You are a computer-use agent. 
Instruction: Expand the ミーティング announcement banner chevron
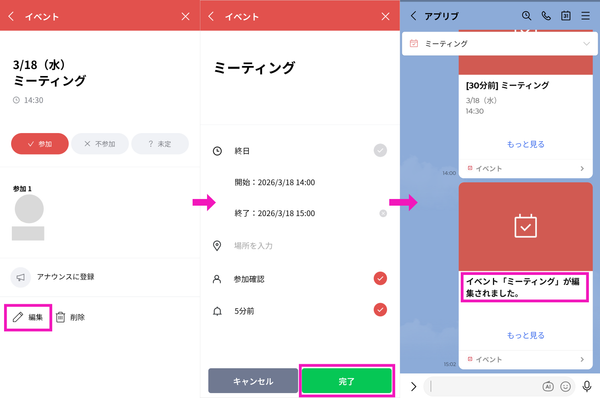tap(586, 44)
